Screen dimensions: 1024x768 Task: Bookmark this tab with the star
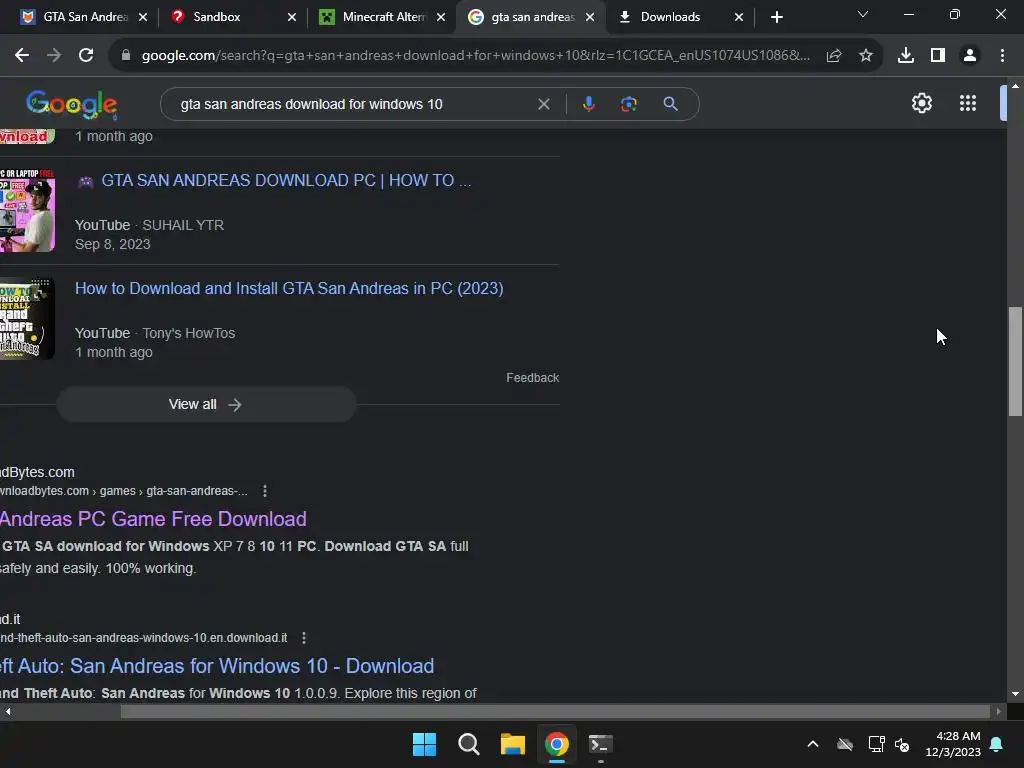[x=866, y=56]
